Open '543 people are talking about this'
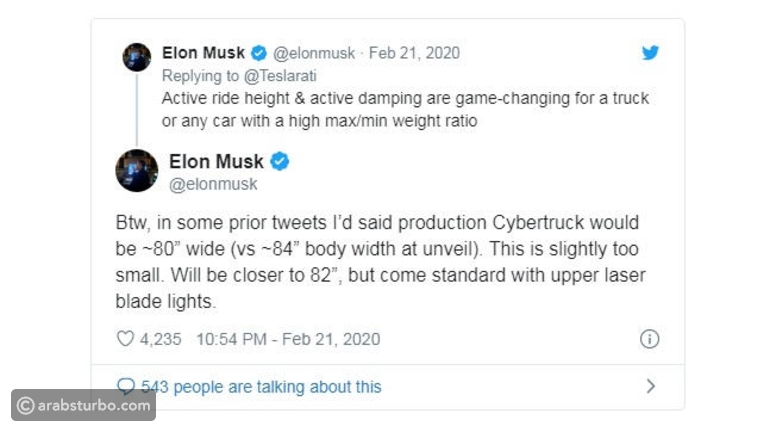The image size is (770, 432). (x=261, y=386)
